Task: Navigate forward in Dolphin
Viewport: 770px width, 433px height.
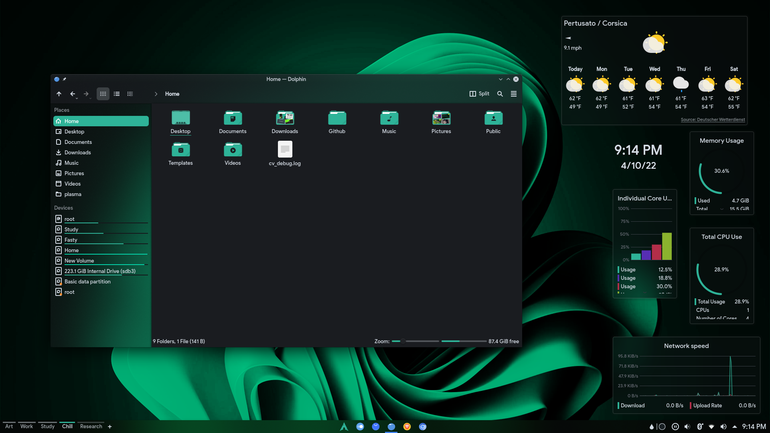Action: [x=86, y=94]
